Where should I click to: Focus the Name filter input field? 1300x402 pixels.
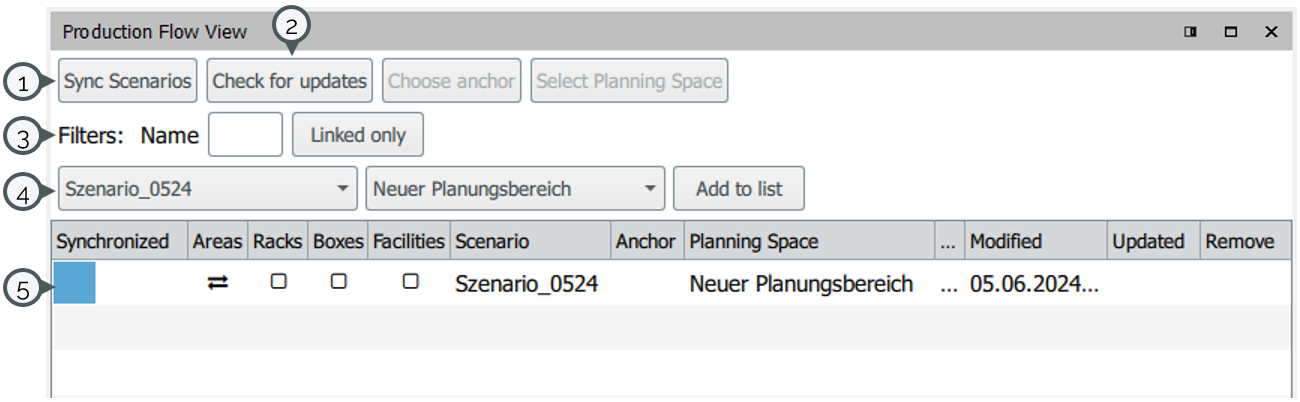point(245,135)
